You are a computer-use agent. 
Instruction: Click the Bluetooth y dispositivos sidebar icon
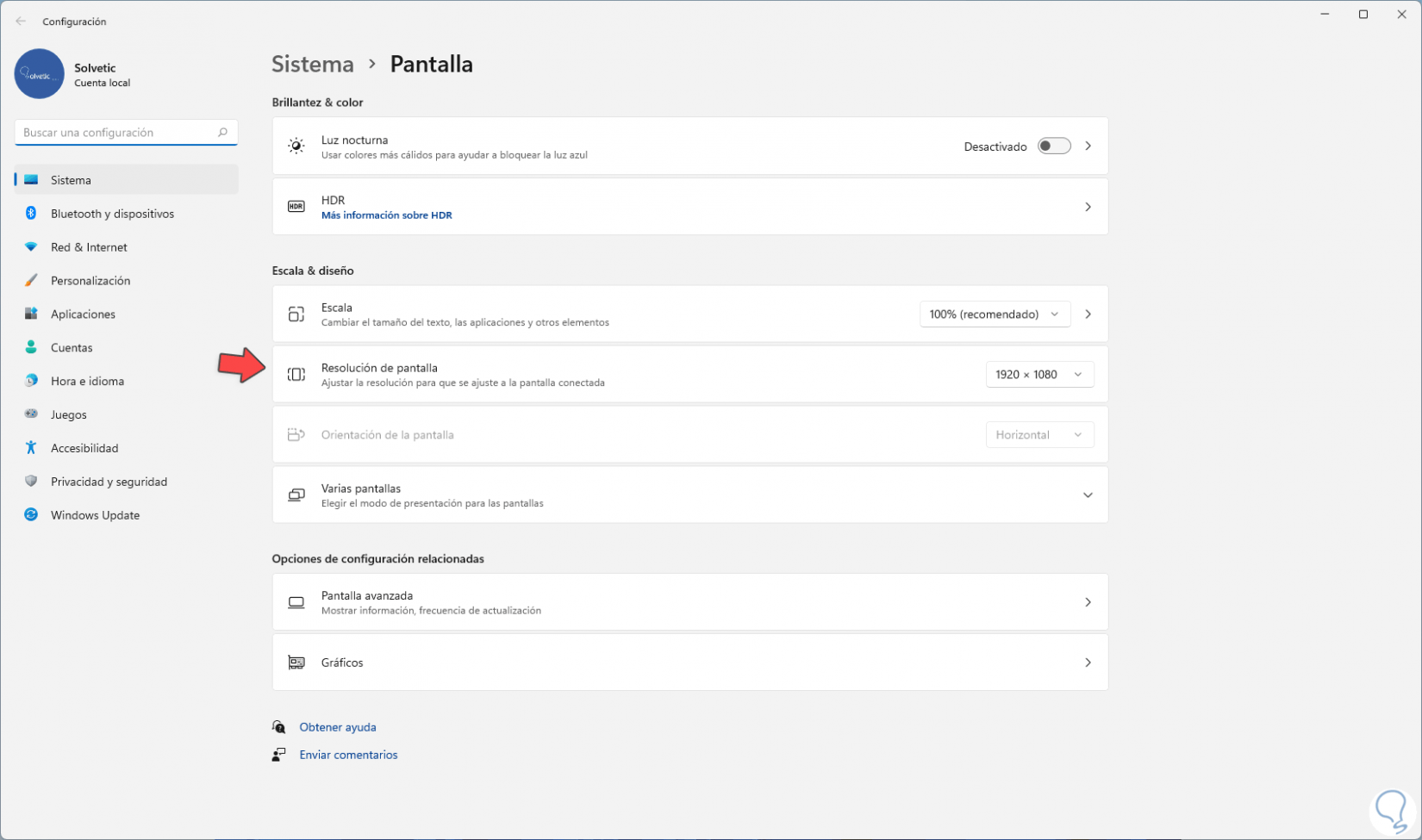coord(31,214)
